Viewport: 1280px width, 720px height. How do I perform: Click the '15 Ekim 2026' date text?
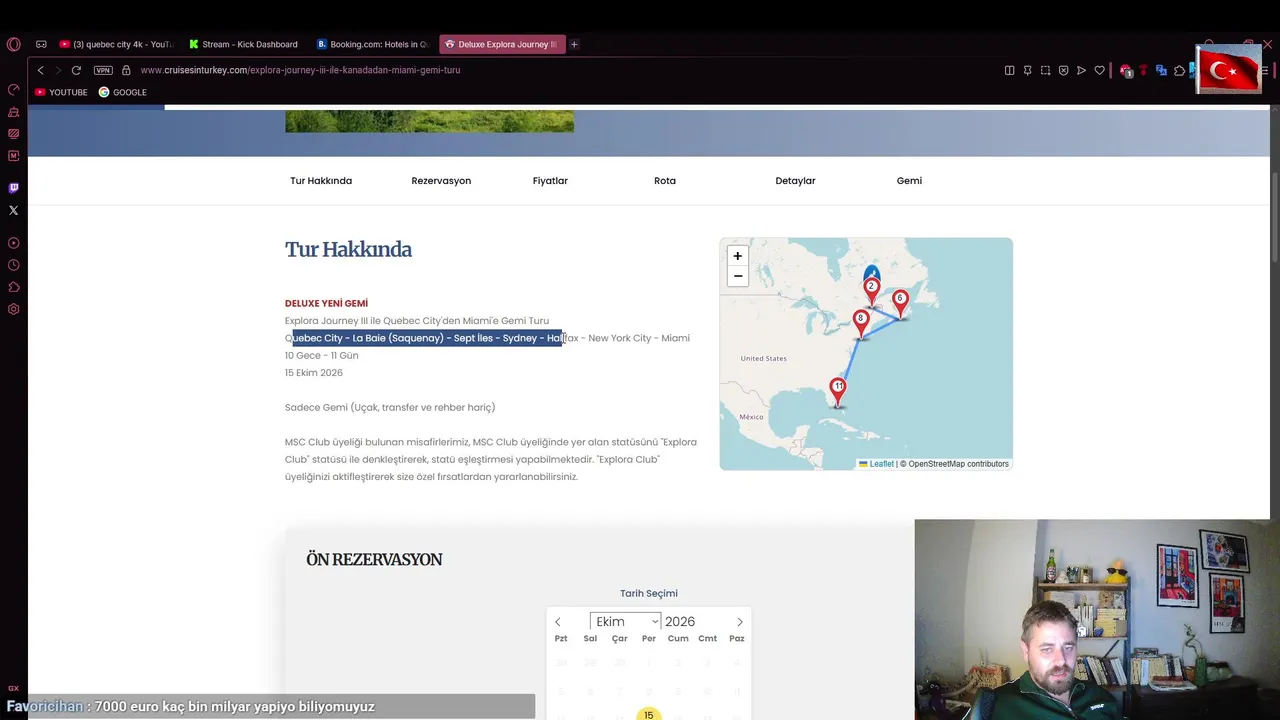pyautogui.click(x=314, y=373)
